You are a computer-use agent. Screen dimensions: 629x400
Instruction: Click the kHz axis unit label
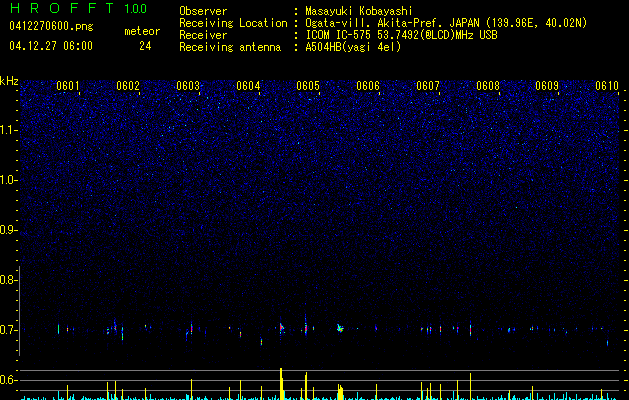click(9, 81)
